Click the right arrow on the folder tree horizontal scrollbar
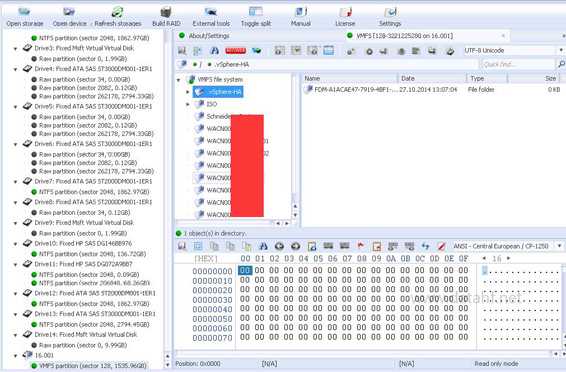The image size is (566, 372). click(x=287, y=223)
